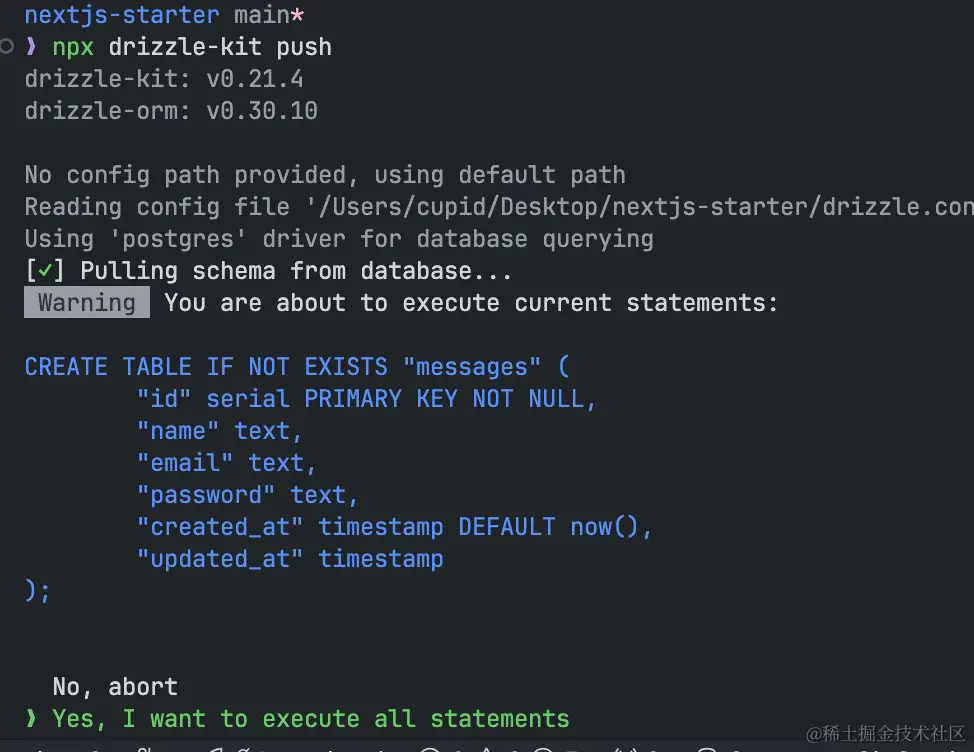Viewport: 974px width, 752px height.
Task: Click the drizzle-kit version v0.21.4 text
Action: pos(255,79)
